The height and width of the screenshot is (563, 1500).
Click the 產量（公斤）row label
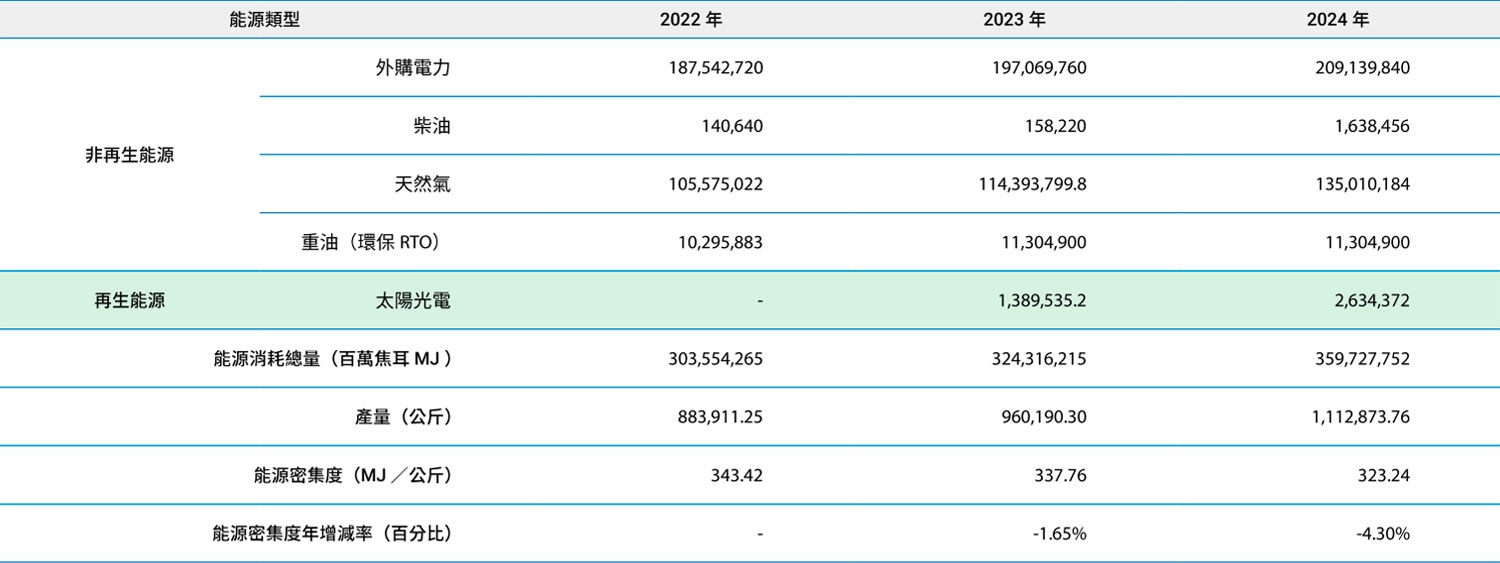click(x=403, y=417)
